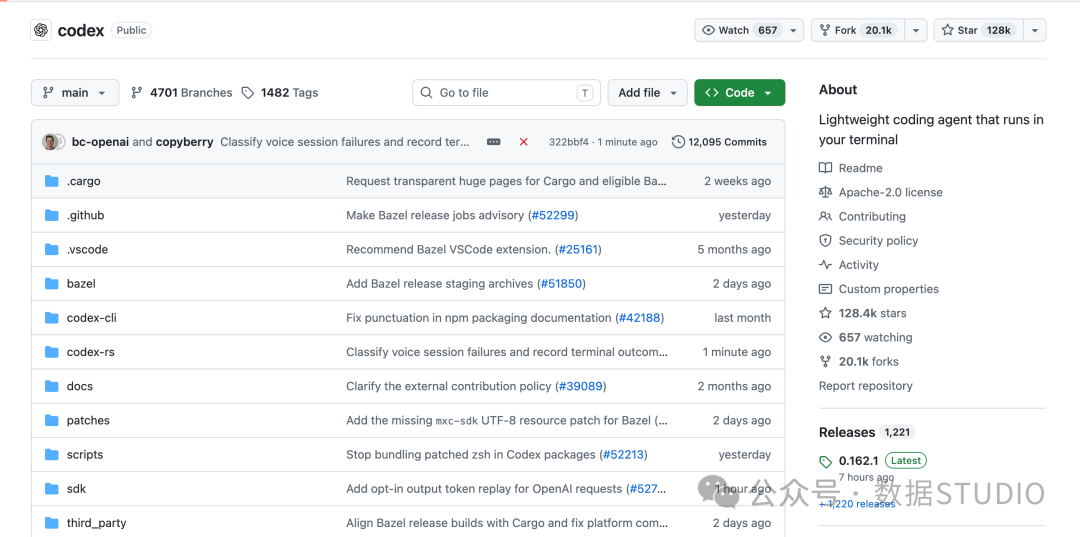1080x537 pixels.
Task: Open the docs folder name
Action: pyautogui.click(x=80, y=386)
